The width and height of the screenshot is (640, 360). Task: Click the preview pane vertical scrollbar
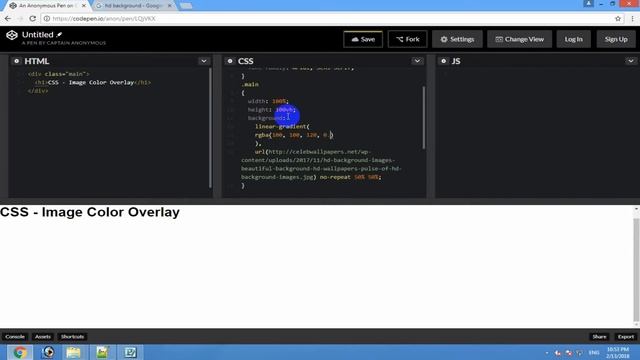pyautogui.click(x=636, y=269)
